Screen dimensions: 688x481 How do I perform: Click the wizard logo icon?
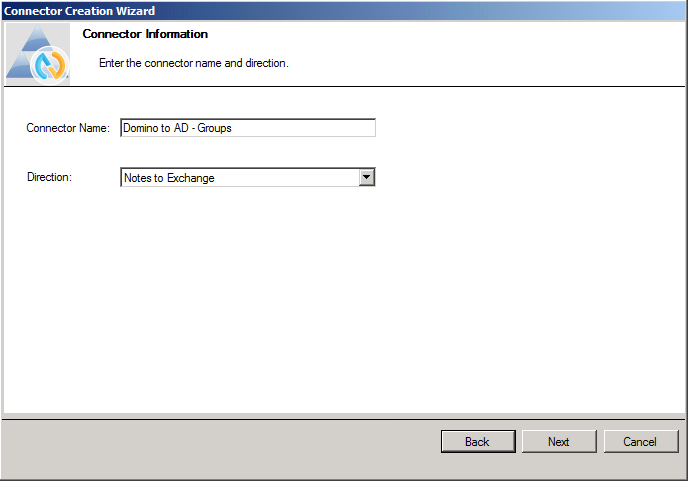point(38,54)
